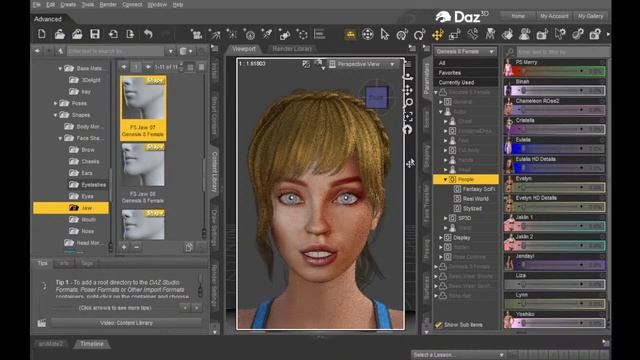This screenshot has height=360, width=640.
Task: Click the viewport pan arrows icon
Action: 408,90
